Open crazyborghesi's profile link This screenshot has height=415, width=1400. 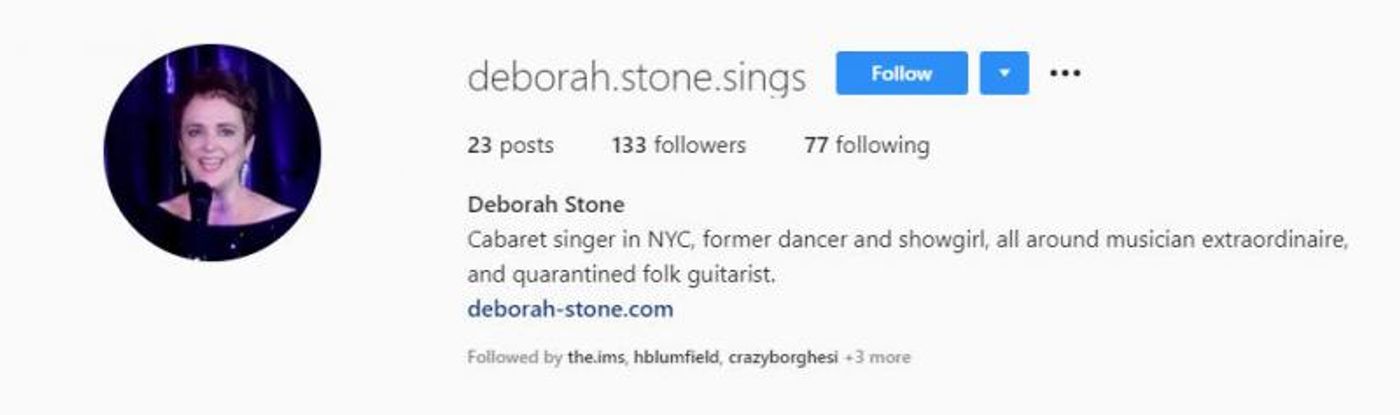(x=783, y=357)
